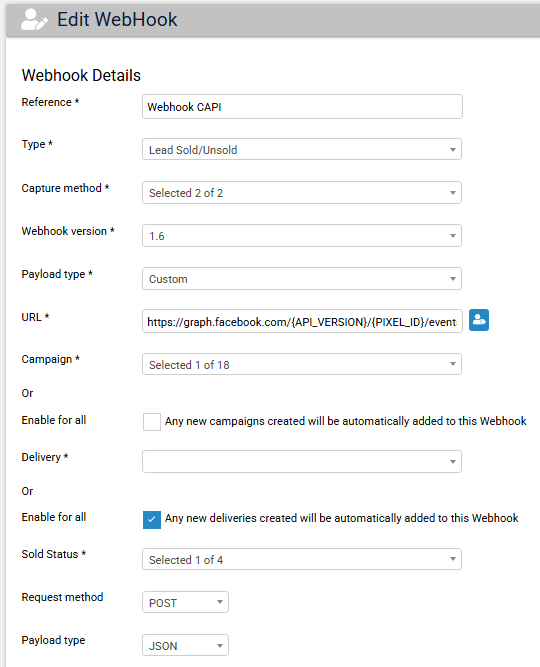Image resolution: width=540 pixels, height=667 pixels.
Task: Open Payload type dropdown set to Custom
Action: coord(302,279)
